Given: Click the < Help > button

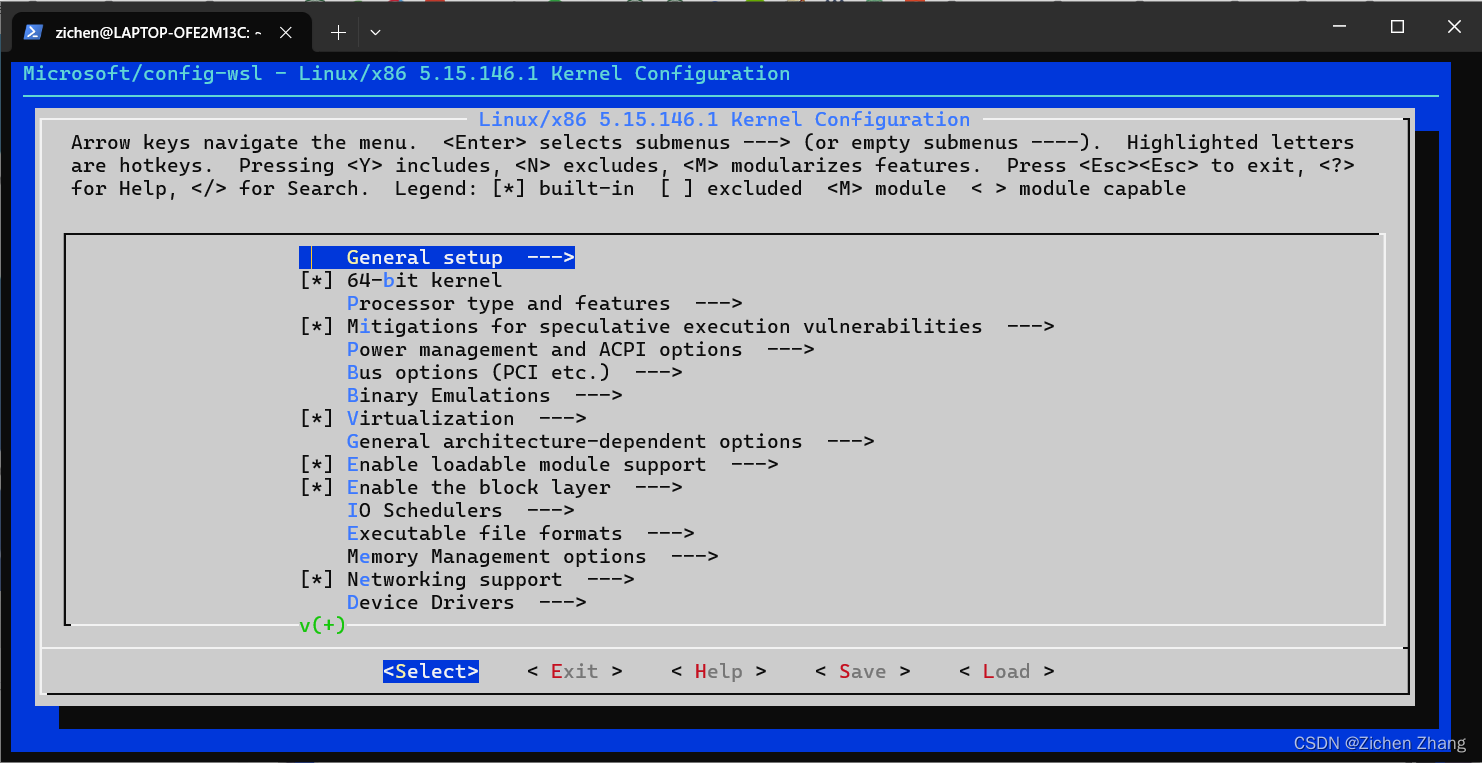Looking at the screenshot, I should click(719, 671).
